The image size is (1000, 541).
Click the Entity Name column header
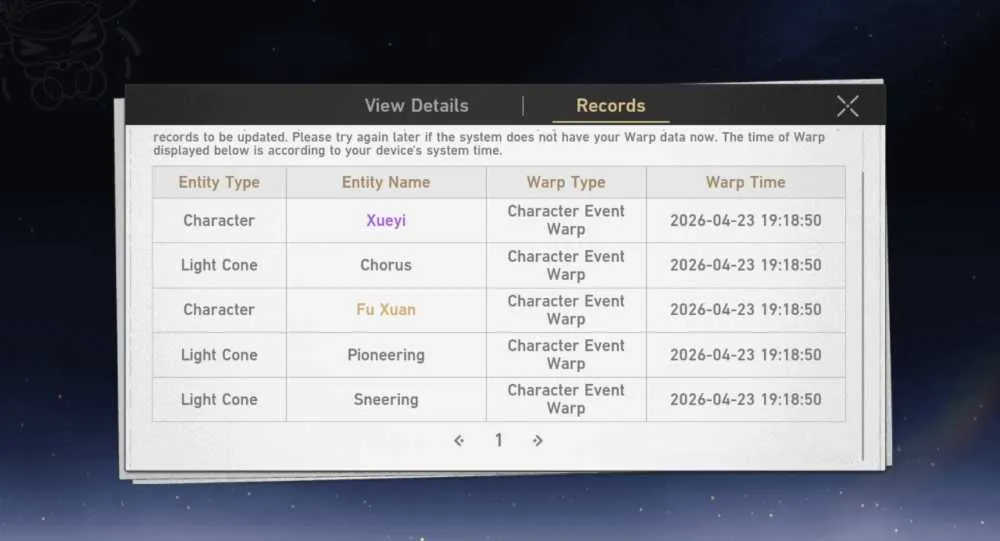tap(386, 182)
